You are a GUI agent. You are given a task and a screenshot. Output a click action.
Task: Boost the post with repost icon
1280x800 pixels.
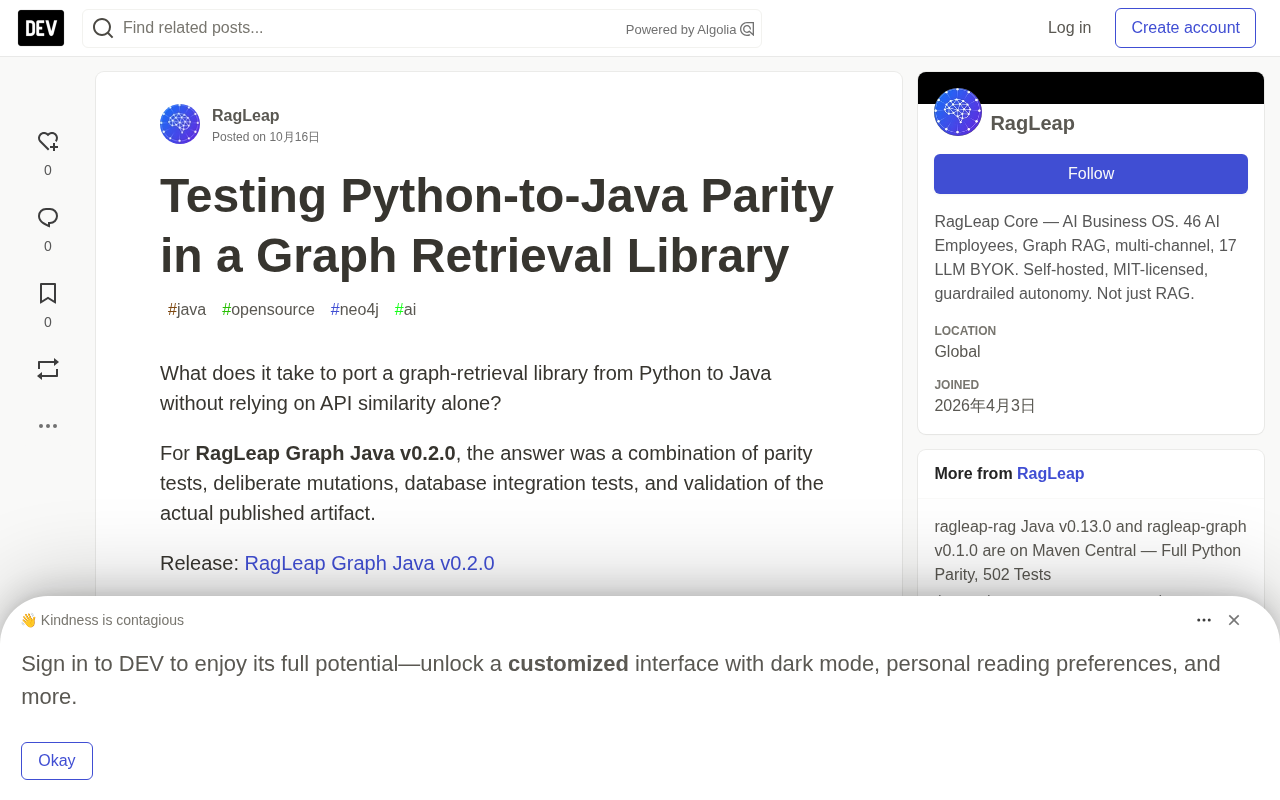48,369
